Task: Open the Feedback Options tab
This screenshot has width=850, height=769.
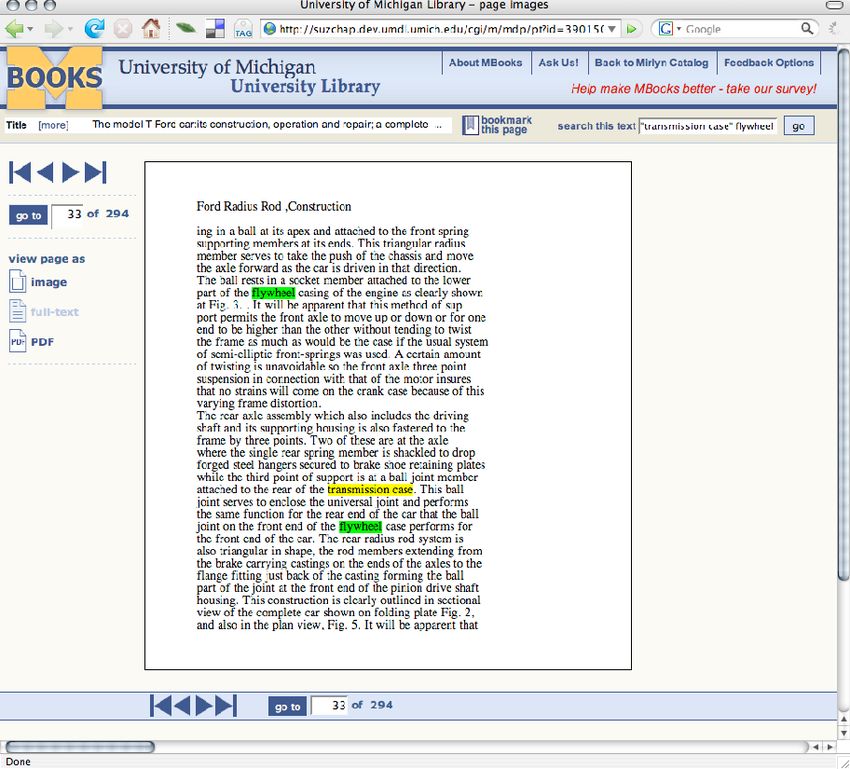Action: point(769,63)
